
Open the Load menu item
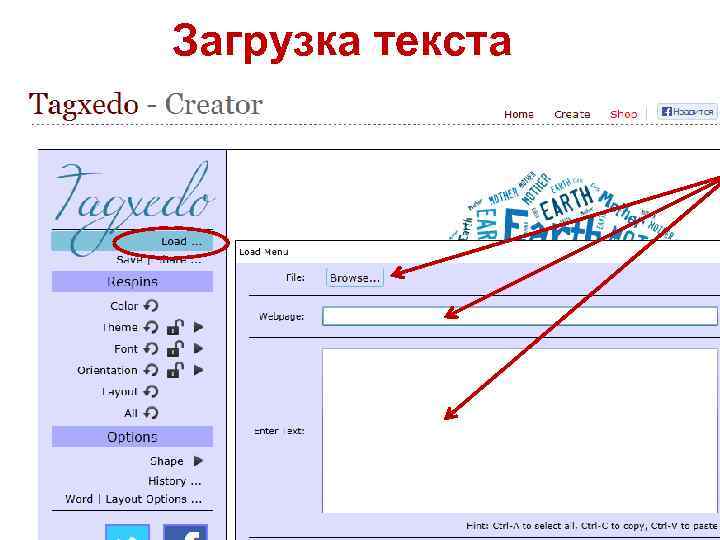tap(181, 242)
